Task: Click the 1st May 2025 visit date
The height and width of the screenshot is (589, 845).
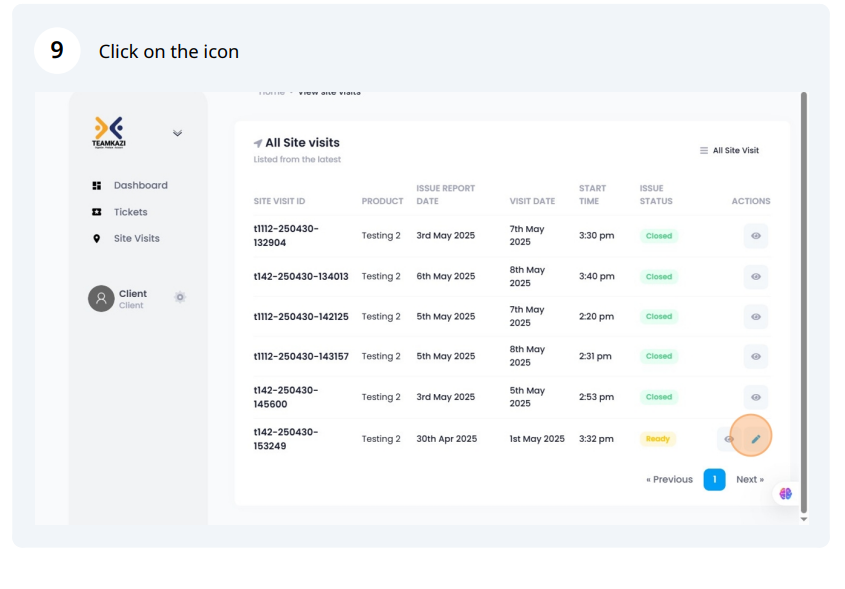Action: (x=537, y=439)
